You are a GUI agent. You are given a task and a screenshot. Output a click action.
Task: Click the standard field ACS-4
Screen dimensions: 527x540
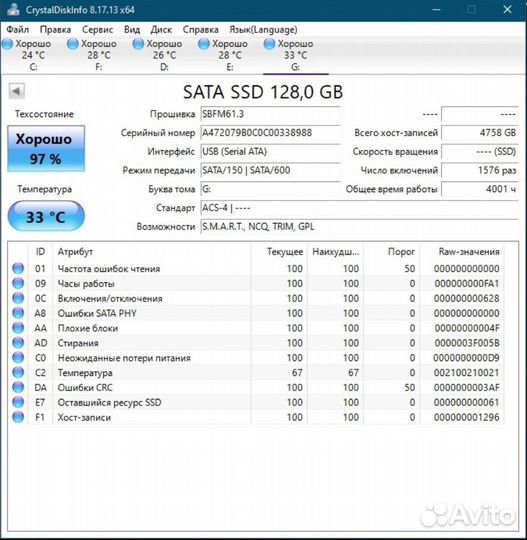coord(359,208)
